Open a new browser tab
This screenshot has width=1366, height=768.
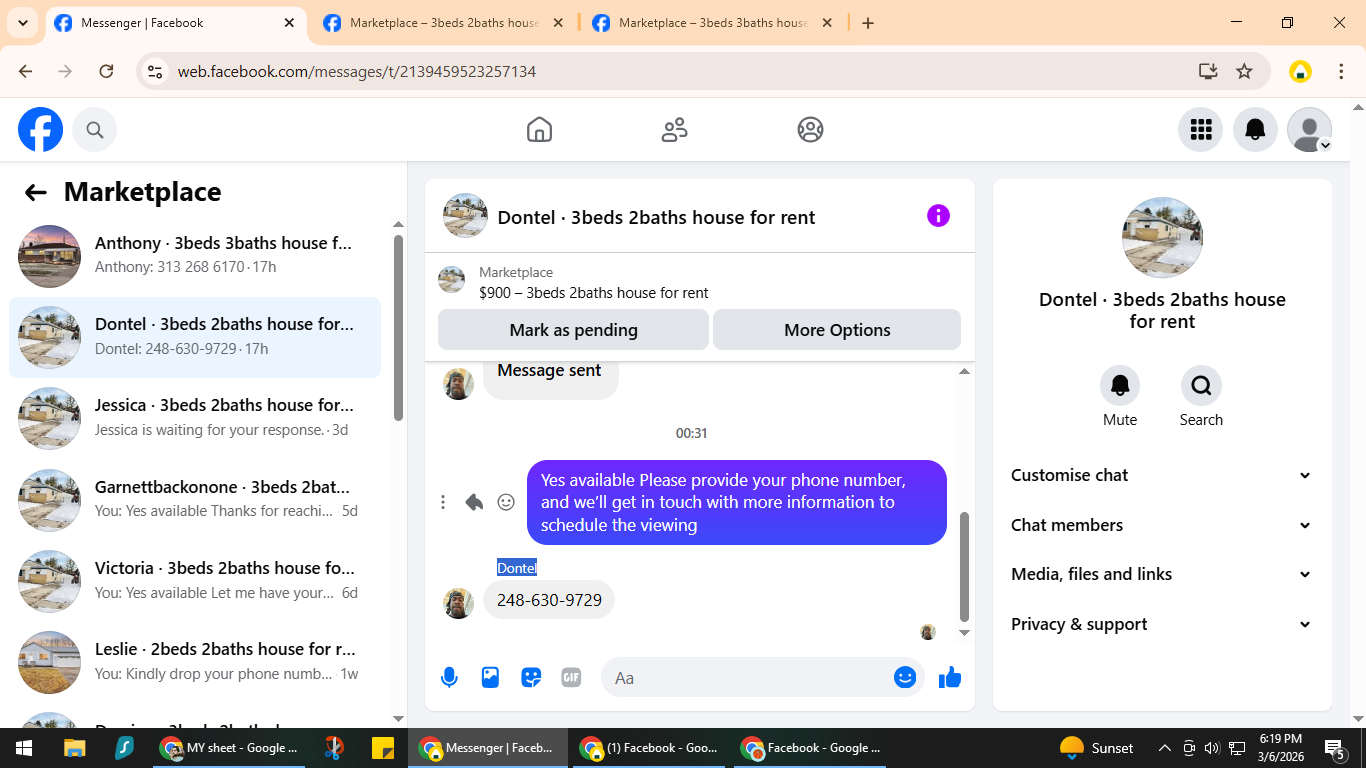point(868,23)
